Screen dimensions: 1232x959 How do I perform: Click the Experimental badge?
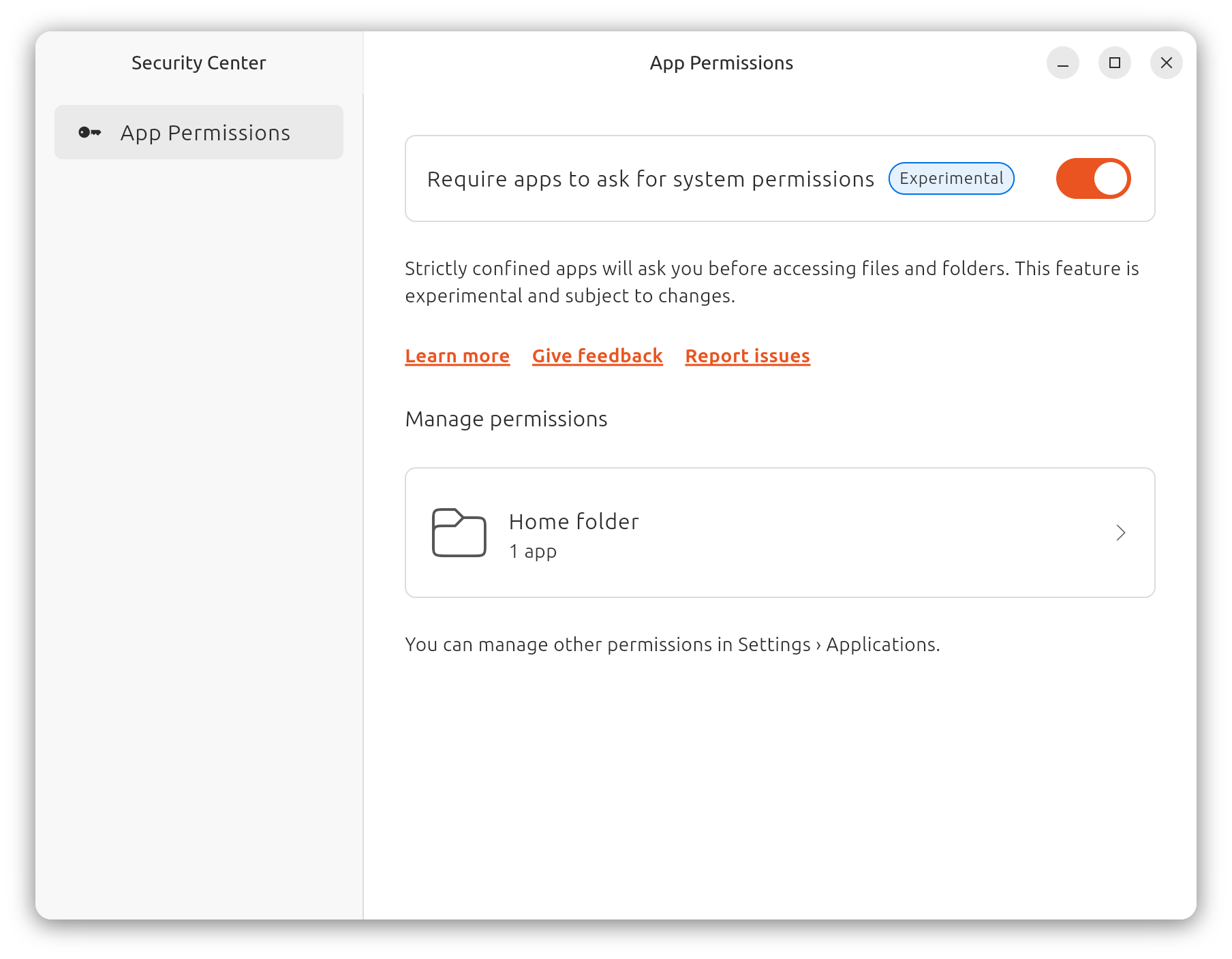(x=951, y=178)
